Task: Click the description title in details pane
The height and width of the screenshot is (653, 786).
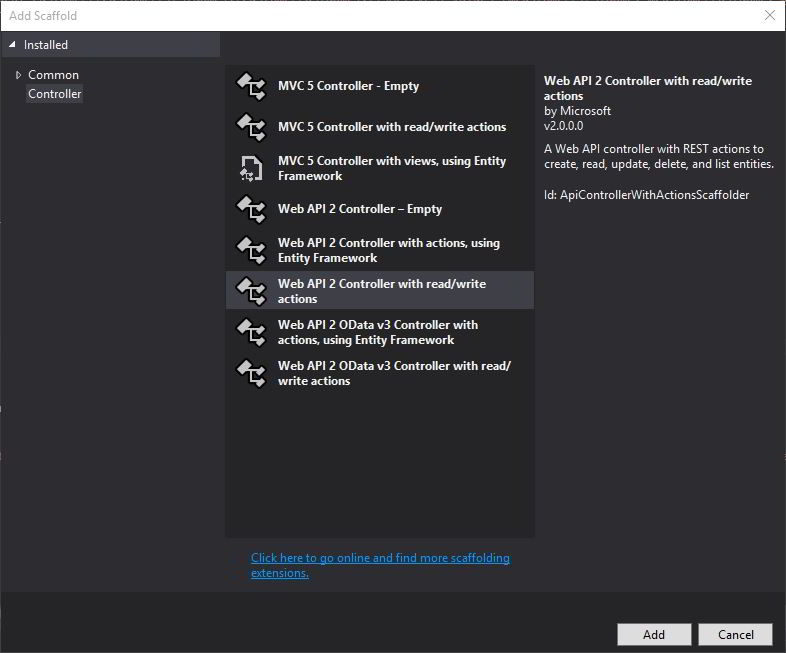Action: (648, 88)
